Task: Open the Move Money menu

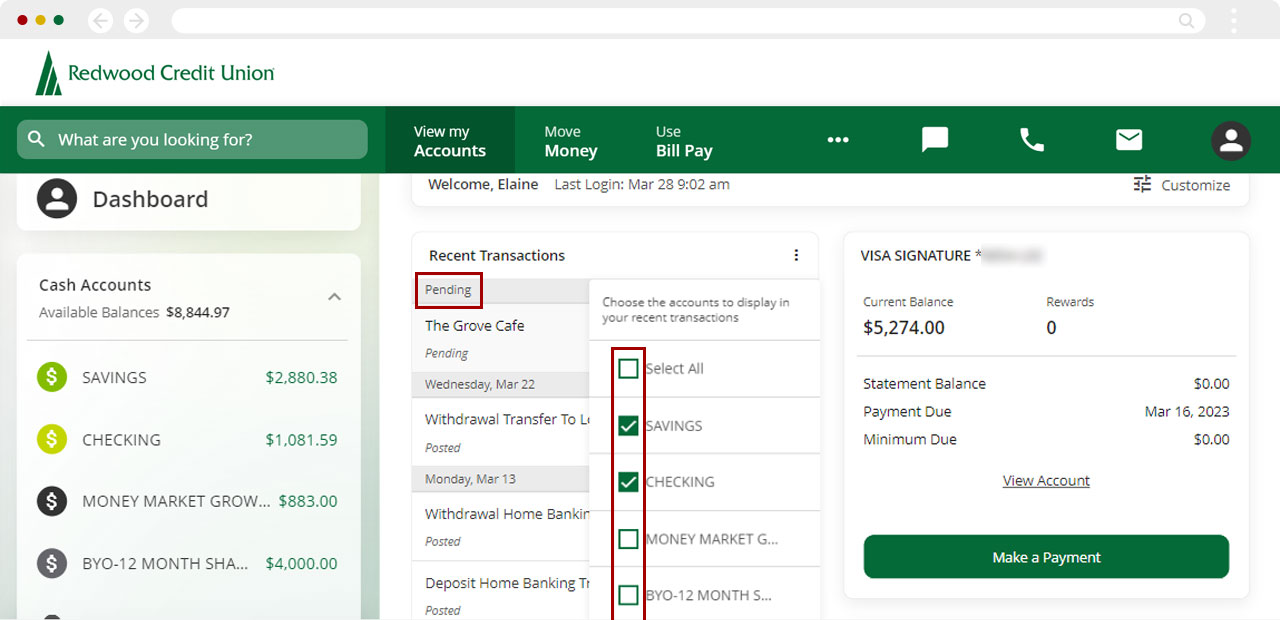Action: click(x=571, y=140)
